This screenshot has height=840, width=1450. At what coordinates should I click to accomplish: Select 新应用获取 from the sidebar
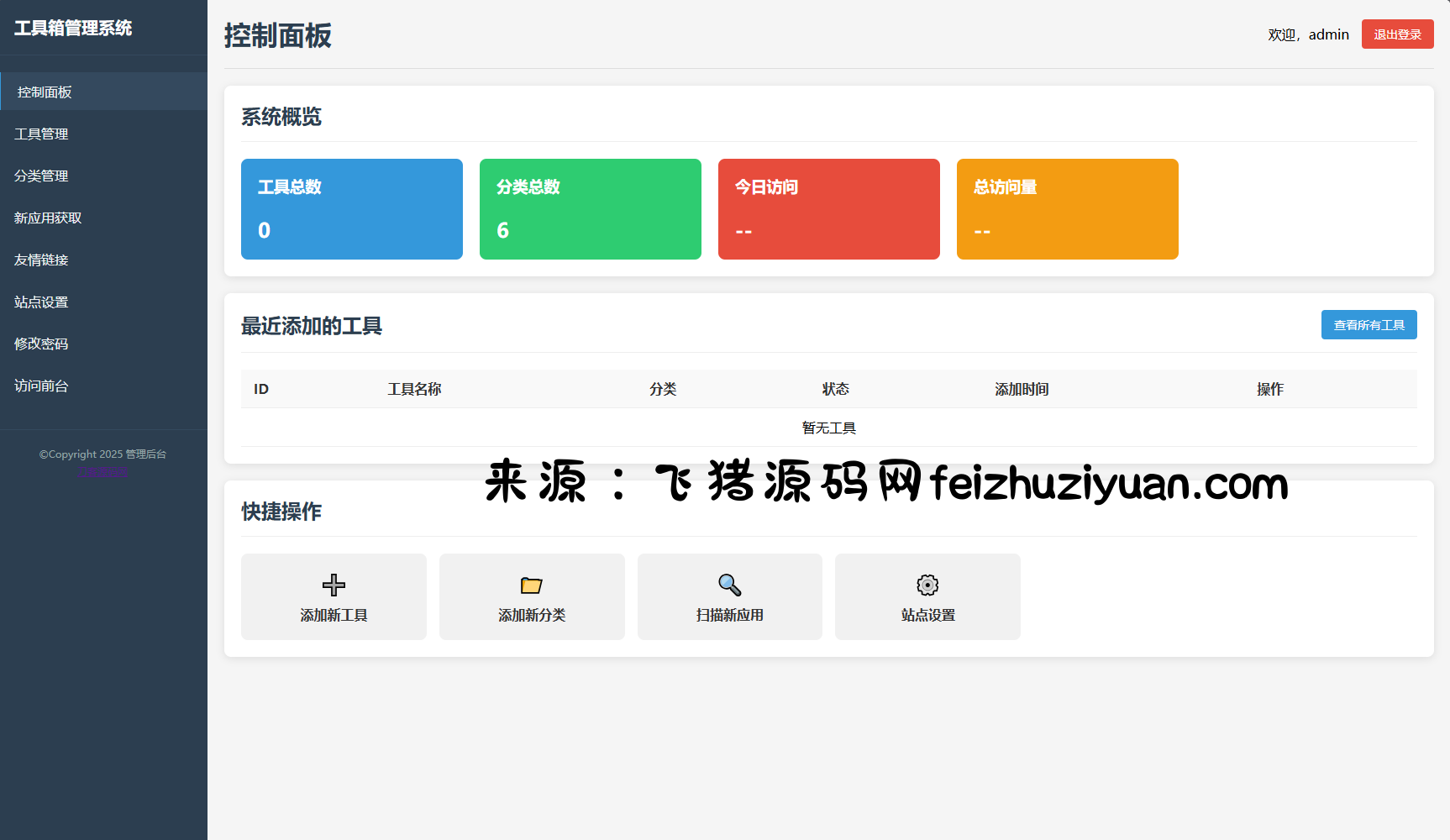pyautogui.click(x=49, y=218)
